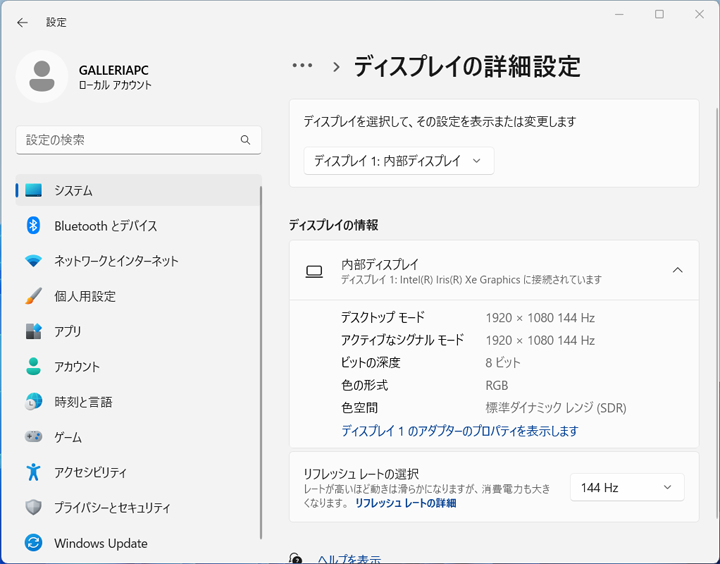Click the Bluetooth icon in the sidebar
Screen dimensions: 720x564
[33, 226]
